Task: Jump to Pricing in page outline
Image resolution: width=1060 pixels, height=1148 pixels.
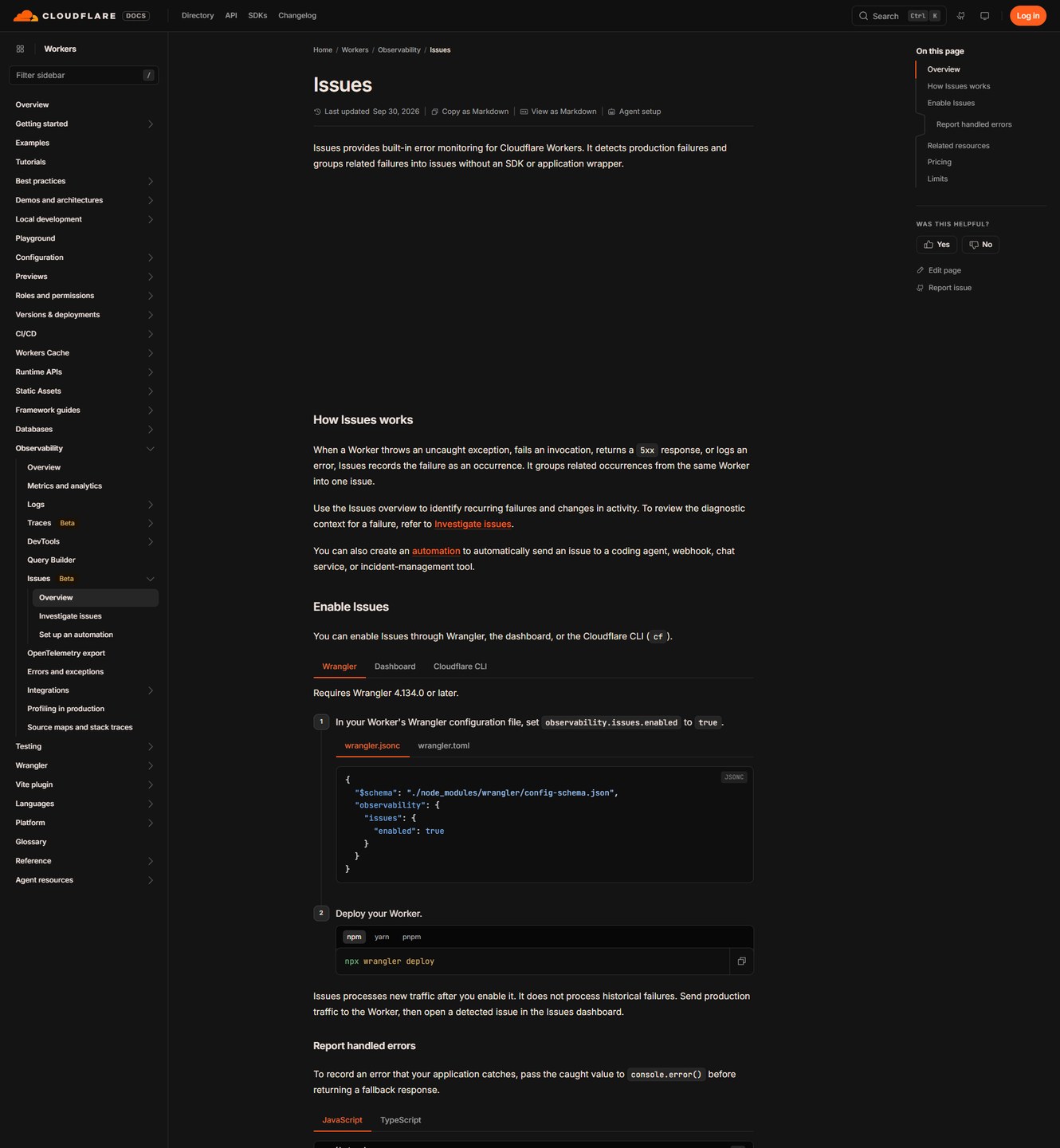Action: (x=939, y=162)
